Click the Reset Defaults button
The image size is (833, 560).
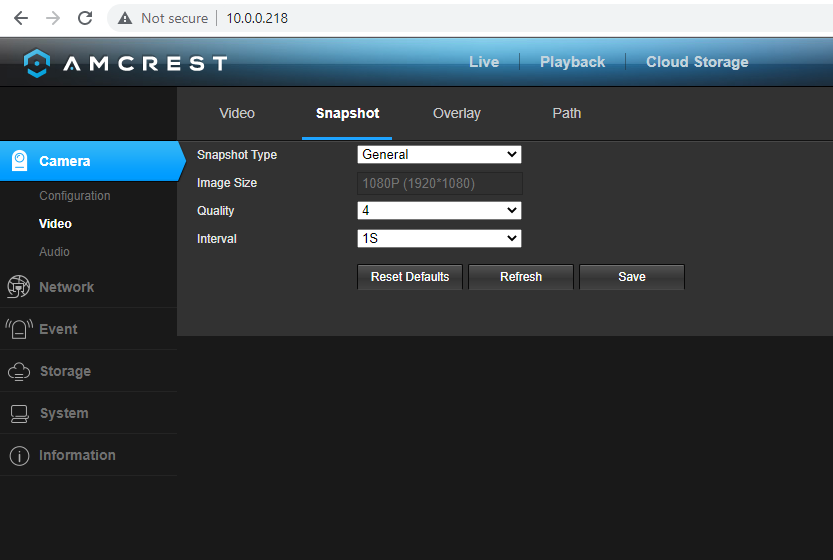[410, 277]
